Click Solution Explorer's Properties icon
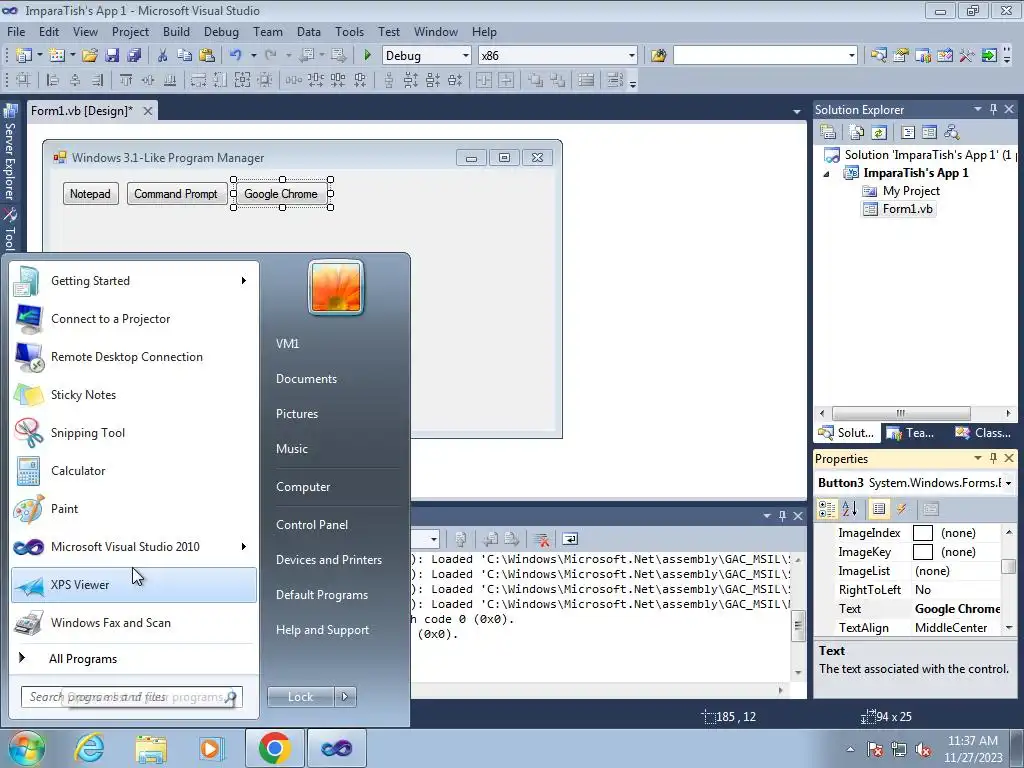 coord(828,133)
